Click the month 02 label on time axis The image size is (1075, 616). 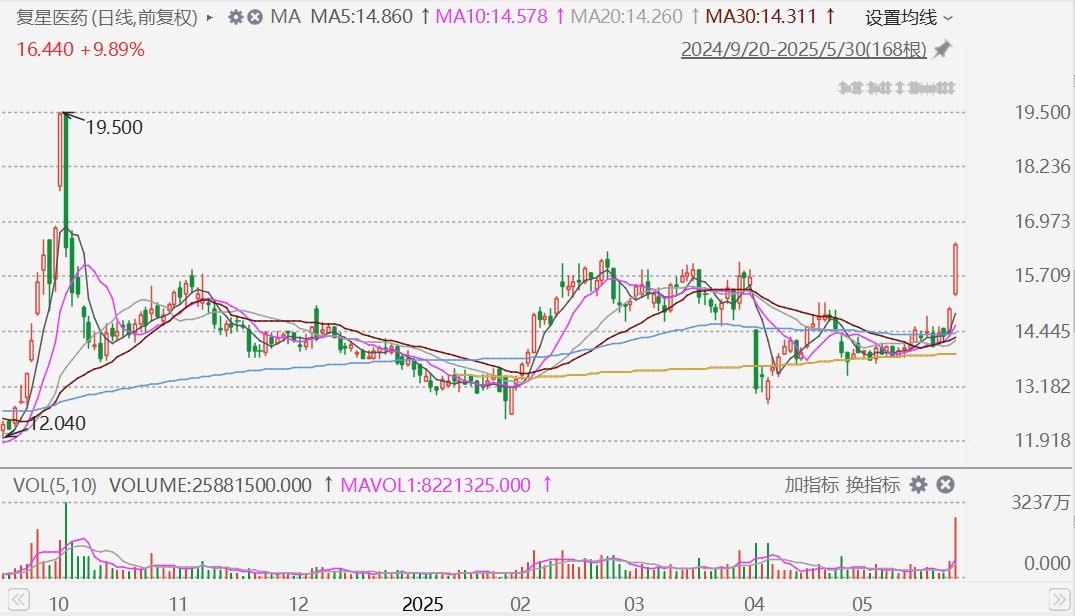520,604
